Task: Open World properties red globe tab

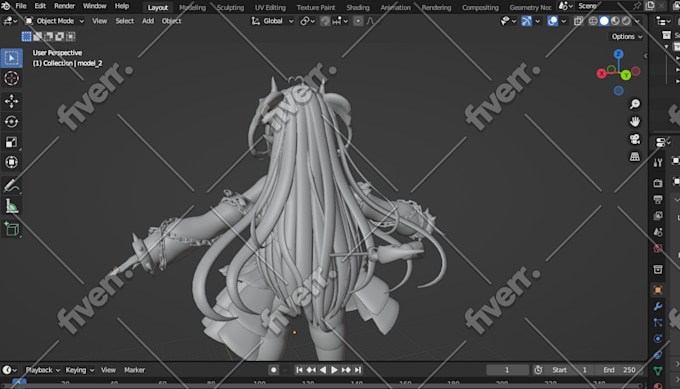Action: [658, 248]
